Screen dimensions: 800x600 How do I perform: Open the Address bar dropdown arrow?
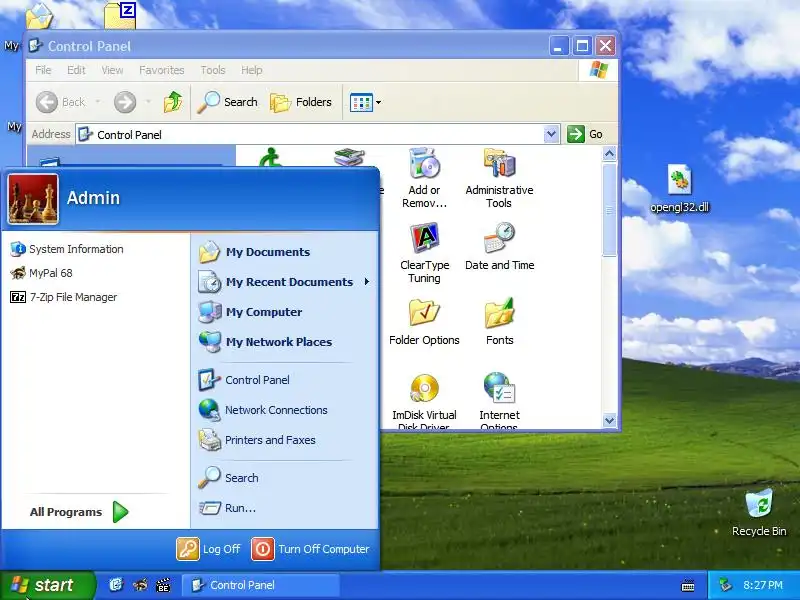pyautogui.click(x=551, y=134)
